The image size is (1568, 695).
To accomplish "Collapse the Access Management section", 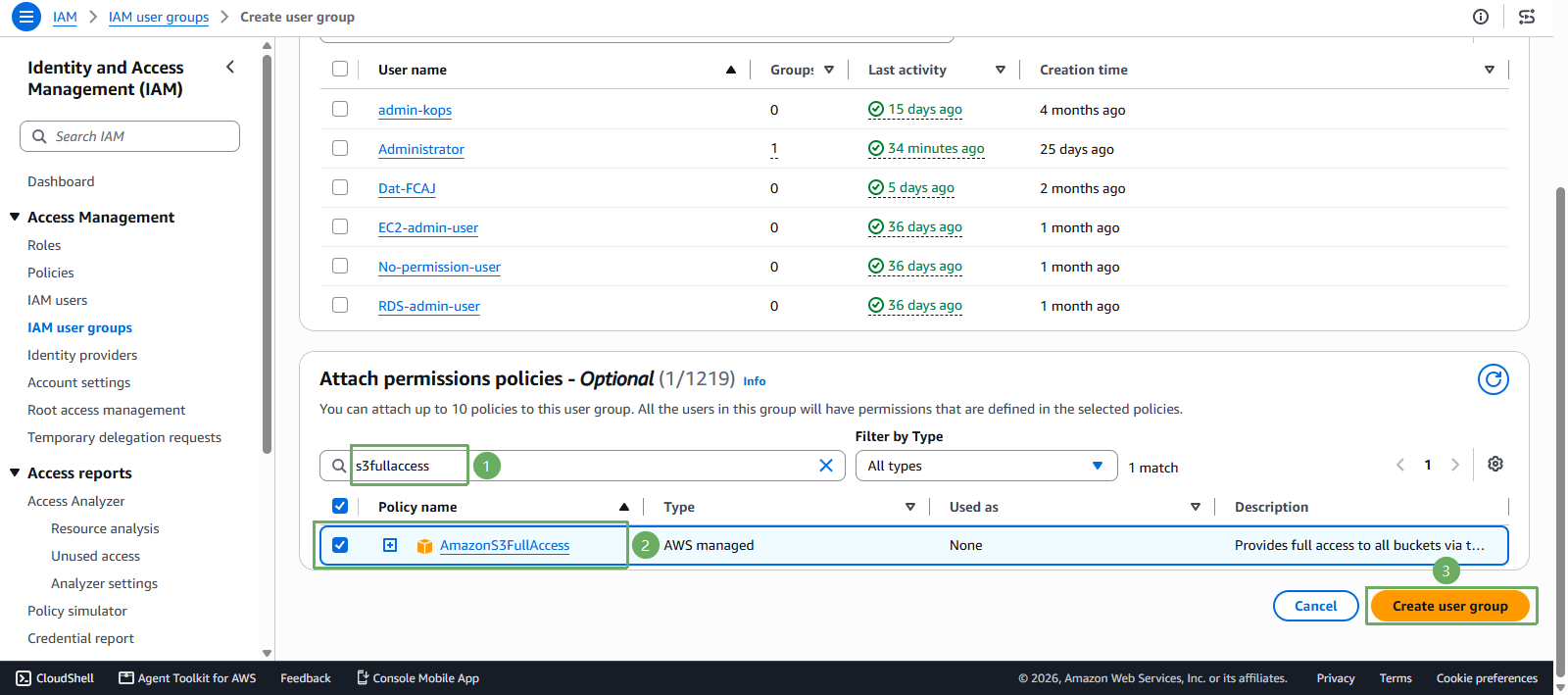I will pyautogui.click(x=15, y=217).
